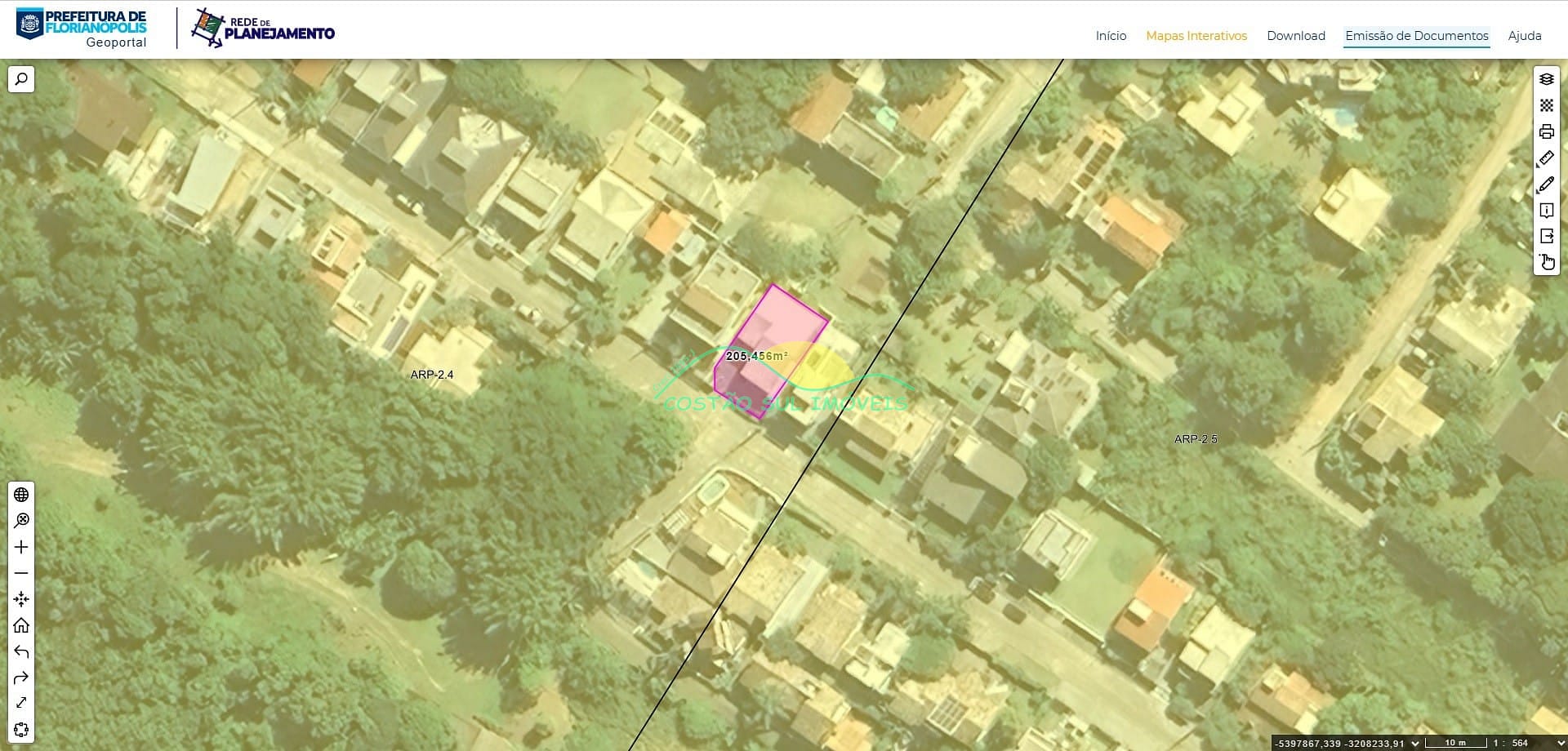Viewport: 1568px width, 751px height.
Task: Activate the feature info tool
Action: coord(1546,211)
